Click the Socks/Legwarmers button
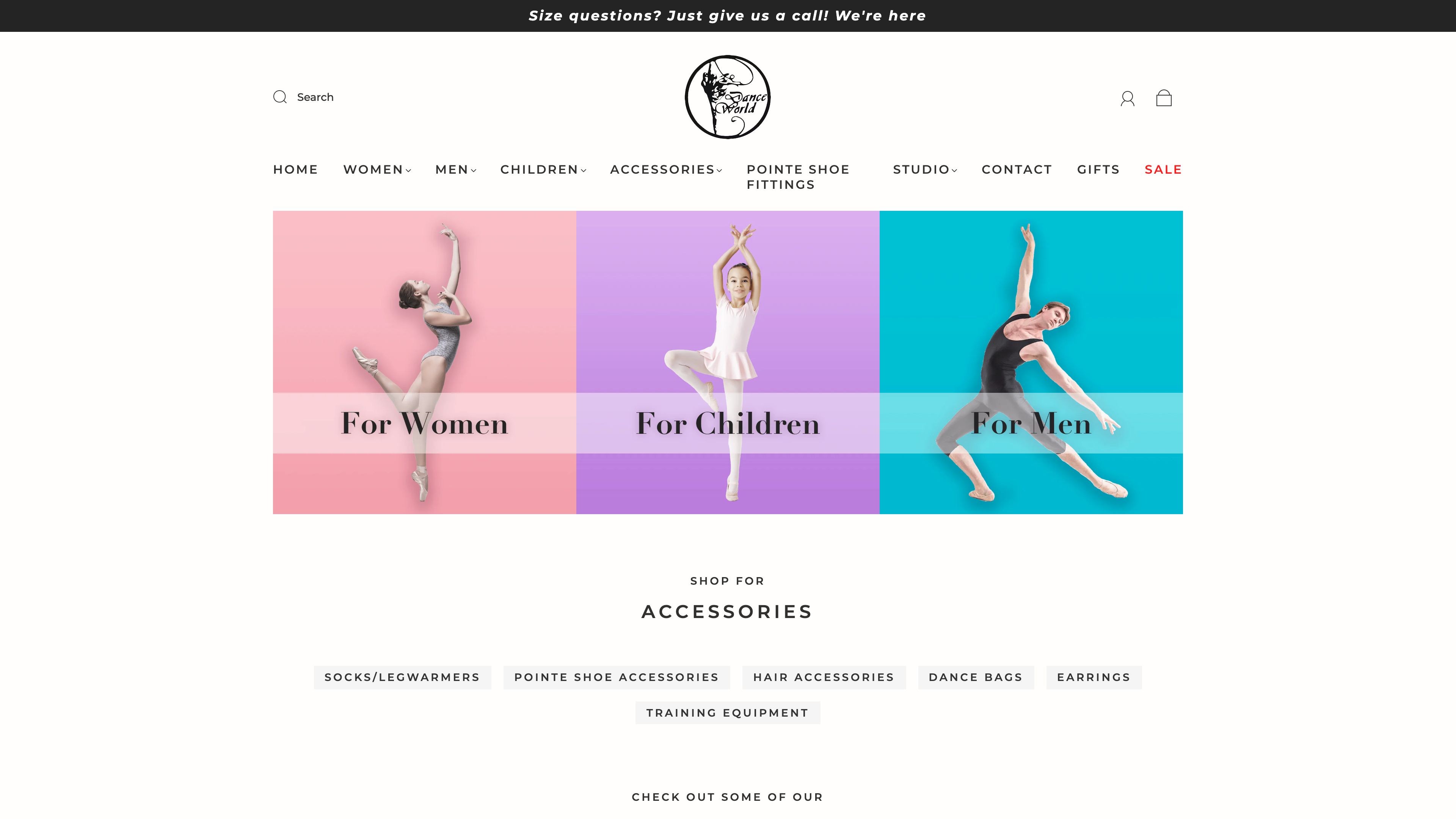The image size is (1456, 819). pos(402,677)
